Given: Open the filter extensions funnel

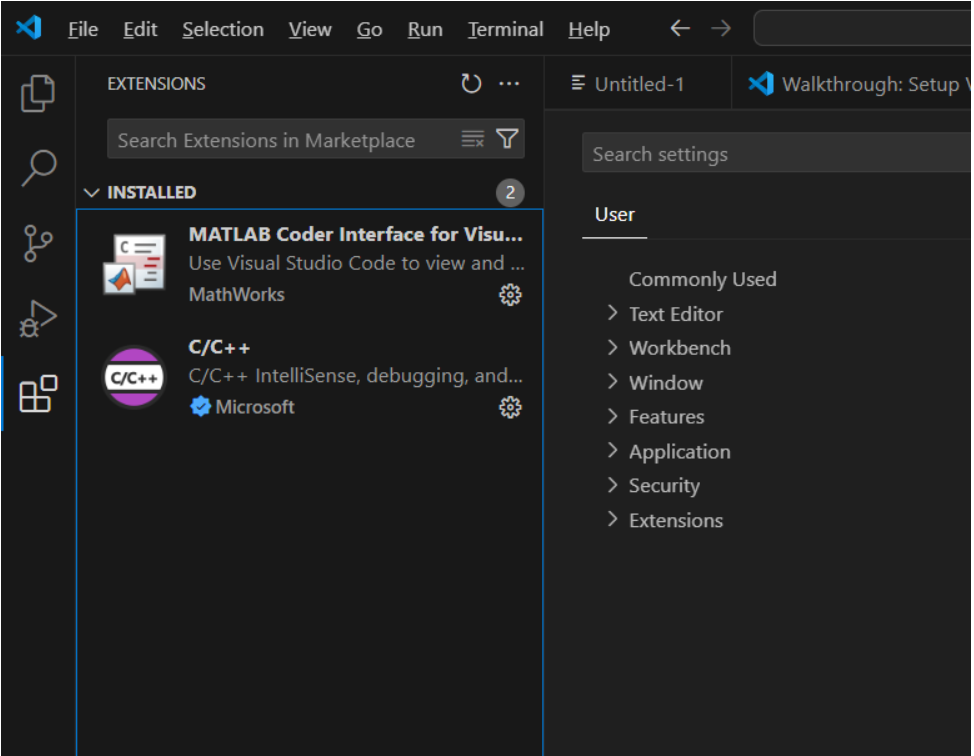Looking at the screenshot, I should coord(507,139).
